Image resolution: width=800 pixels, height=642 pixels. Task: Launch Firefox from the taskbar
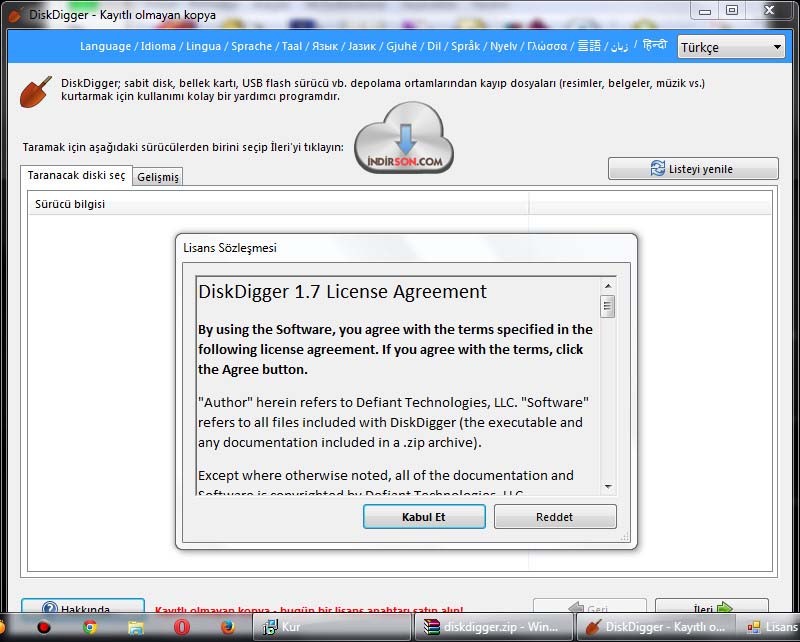(x=228, y=627)
